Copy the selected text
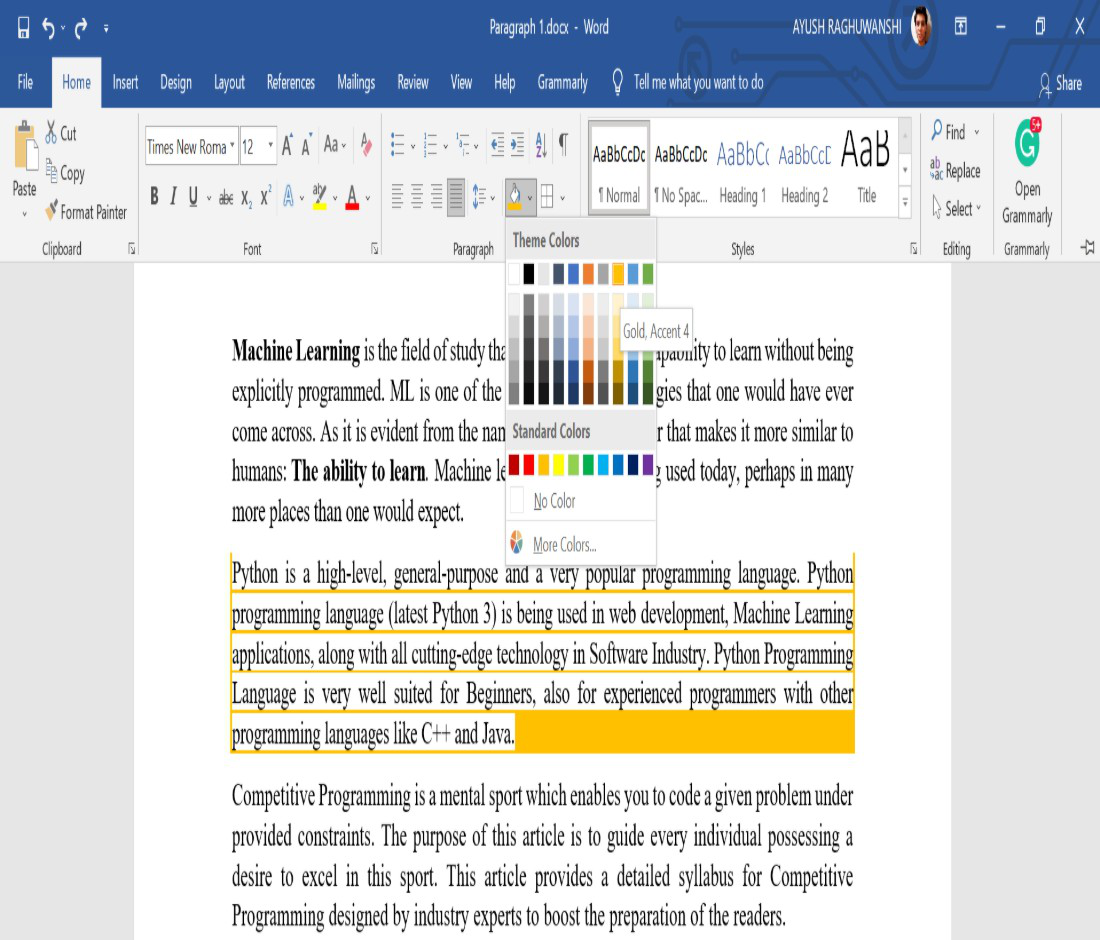 click(x=65, y=172)
